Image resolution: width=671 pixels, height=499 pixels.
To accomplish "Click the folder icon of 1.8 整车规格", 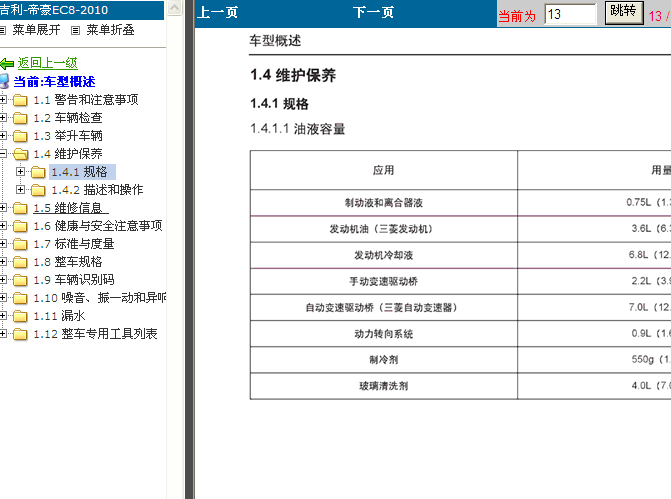I will click(x=20, y=262).
